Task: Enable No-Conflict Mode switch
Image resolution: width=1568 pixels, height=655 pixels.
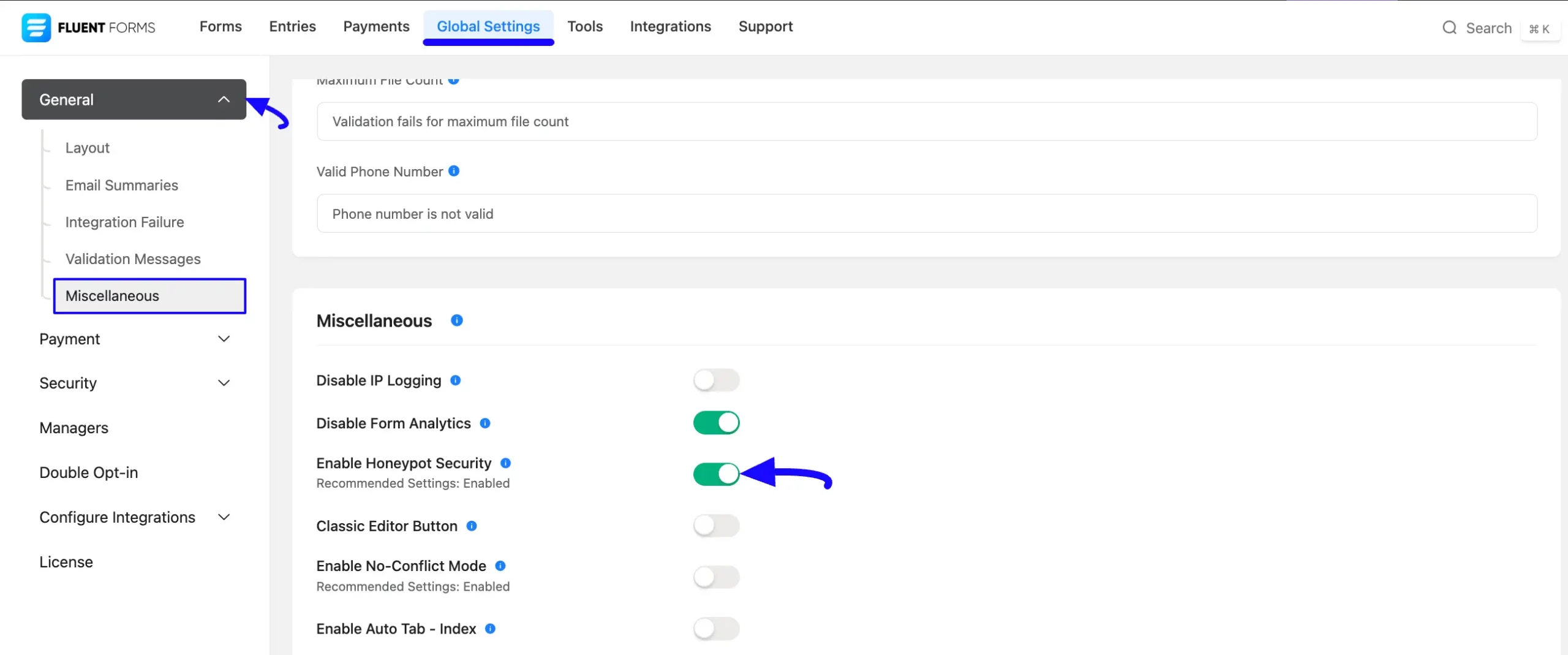Action: point(716,577)
